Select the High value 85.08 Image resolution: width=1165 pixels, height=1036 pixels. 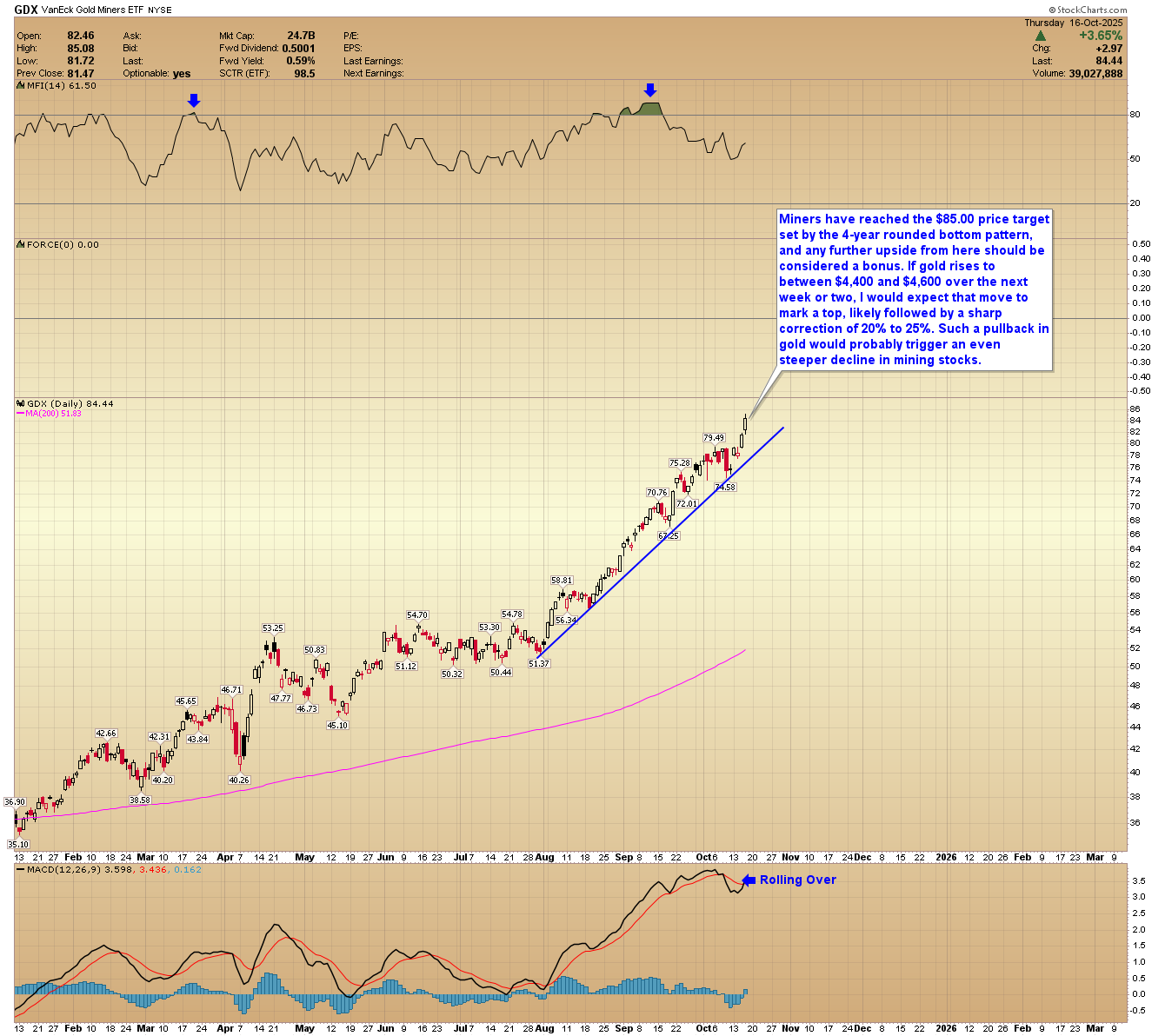pos(81,49)
